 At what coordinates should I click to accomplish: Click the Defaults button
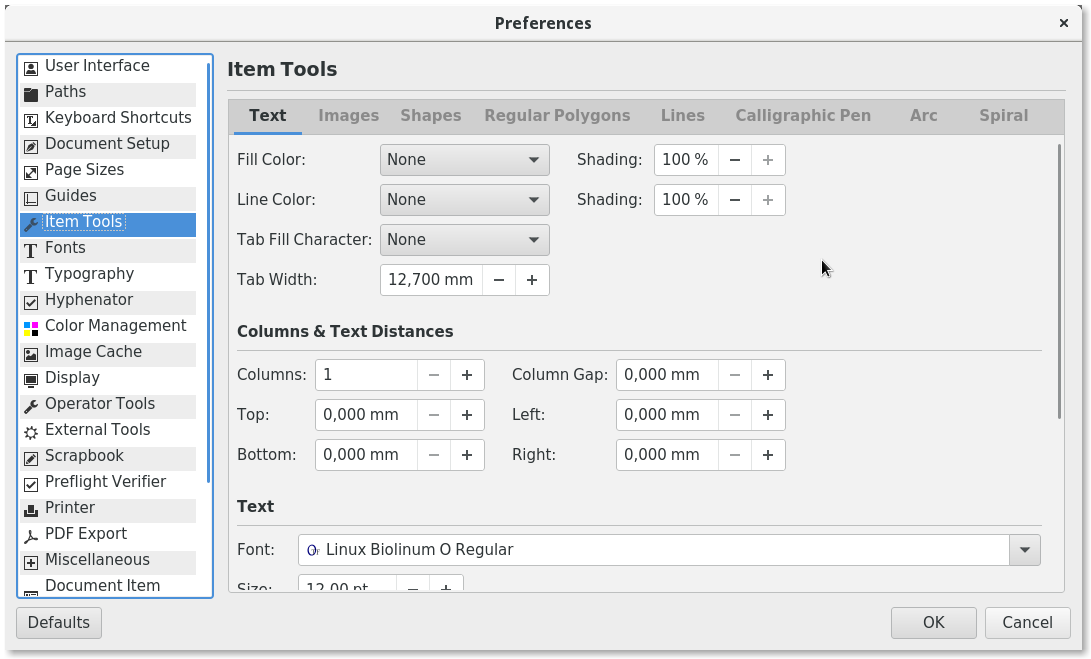pyautogui.click(x=59, y=622)
